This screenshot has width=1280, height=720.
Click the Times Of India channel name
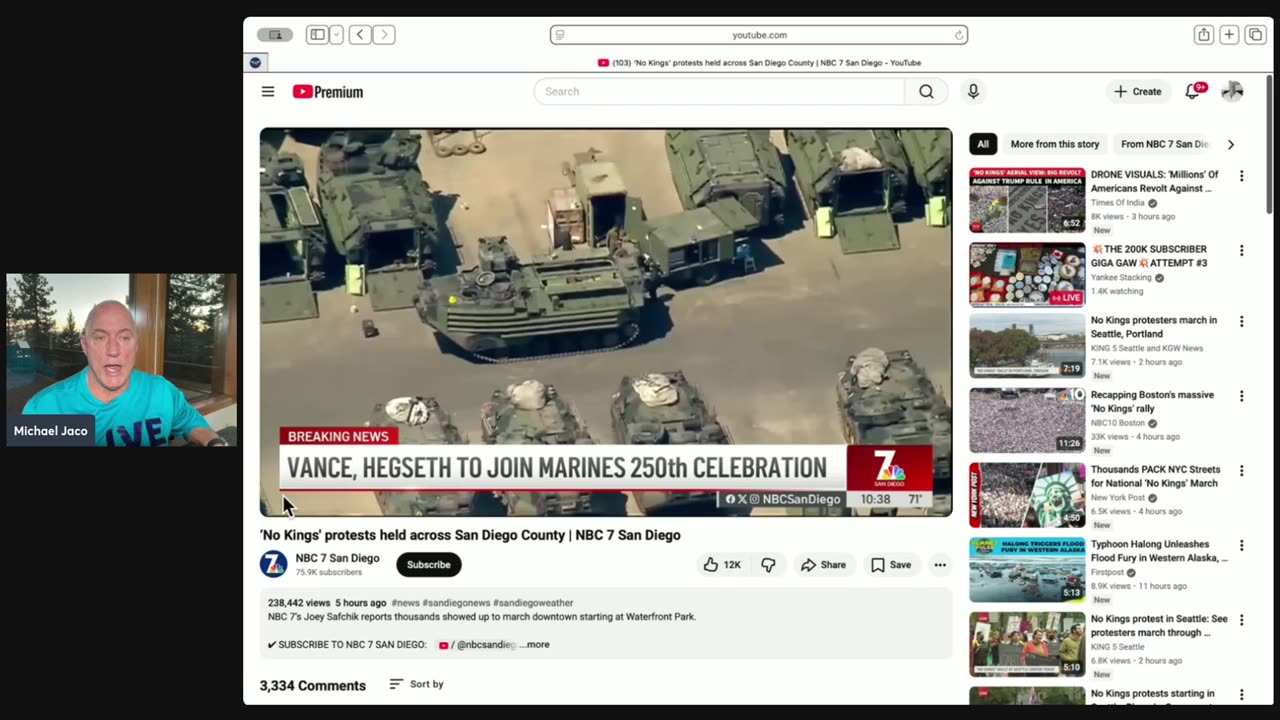click(x=1118, y=203)
